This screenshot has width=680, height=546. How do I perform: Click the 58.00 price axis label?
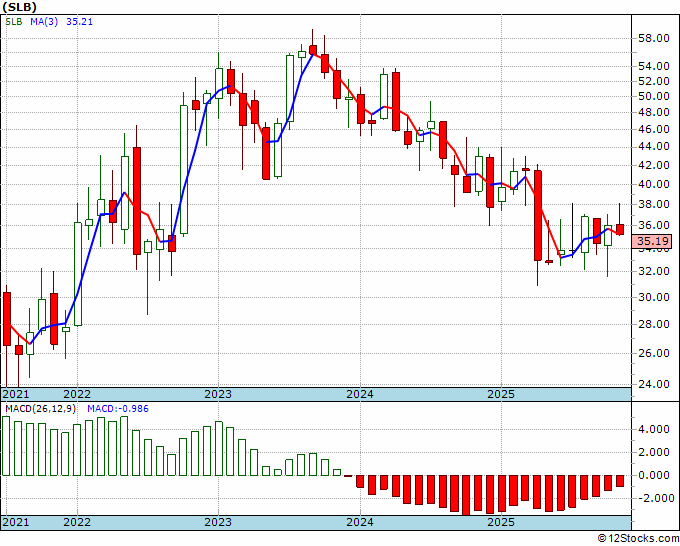tap(654, 39)
